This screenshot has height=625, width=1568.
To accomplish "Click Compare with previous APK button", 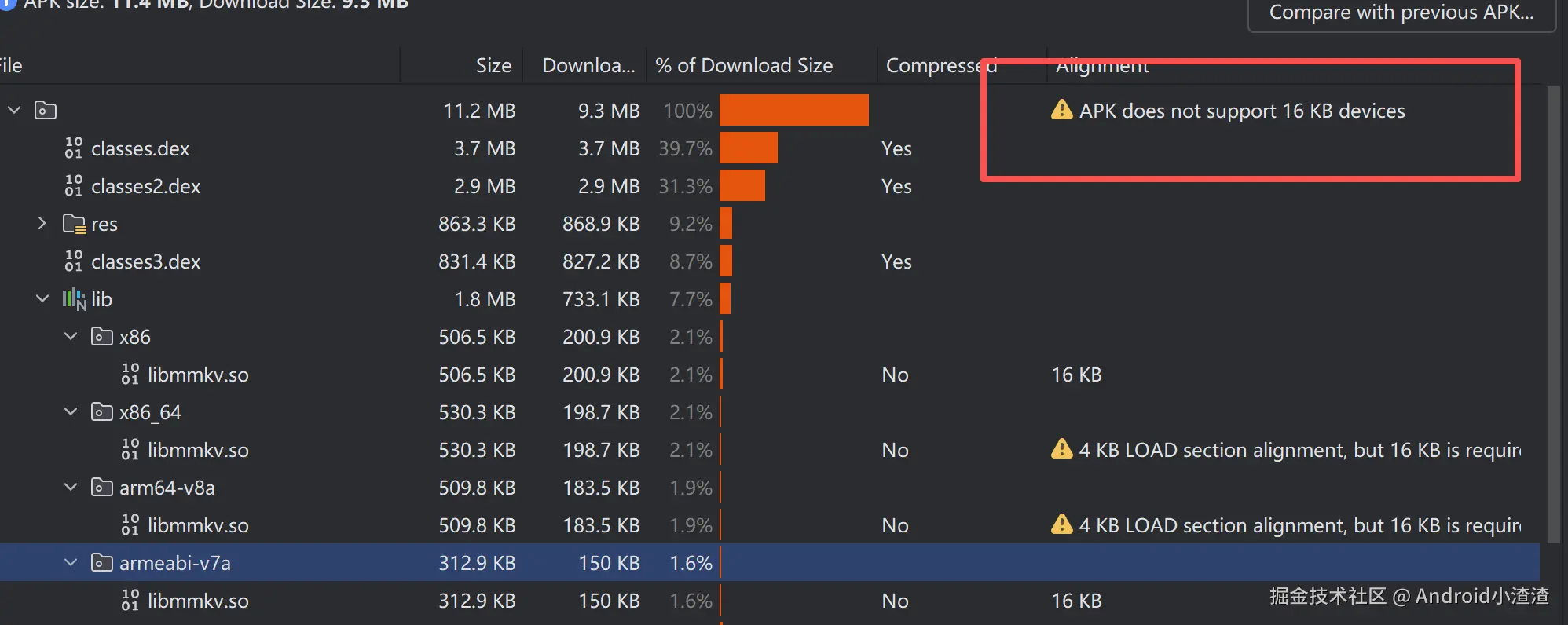I will coord(1401,13).
